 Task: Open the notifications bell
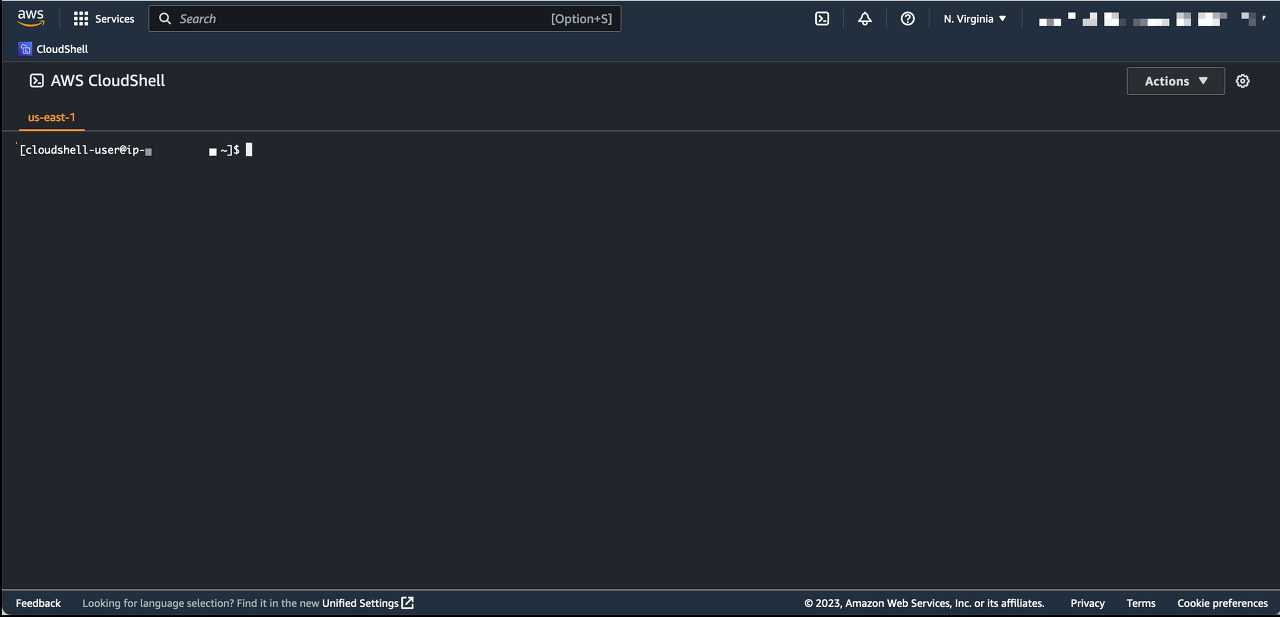coord(865,19)
